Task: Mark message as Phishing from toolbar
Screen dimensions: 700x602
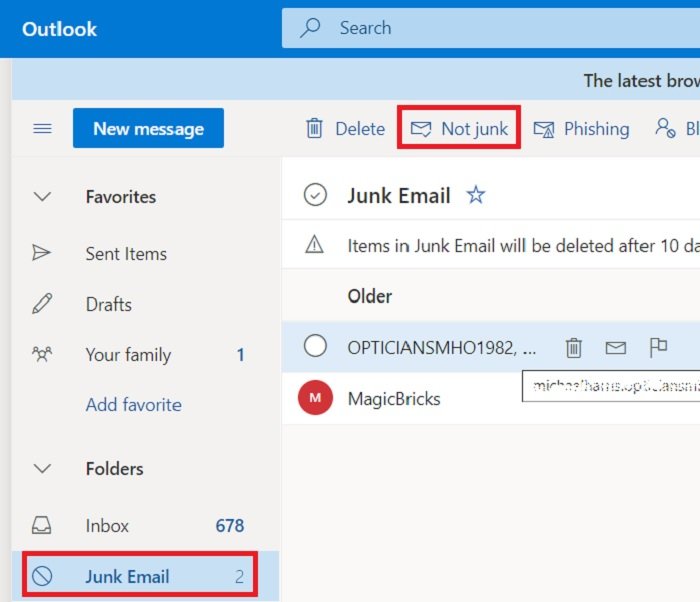Action: [581, 129]
